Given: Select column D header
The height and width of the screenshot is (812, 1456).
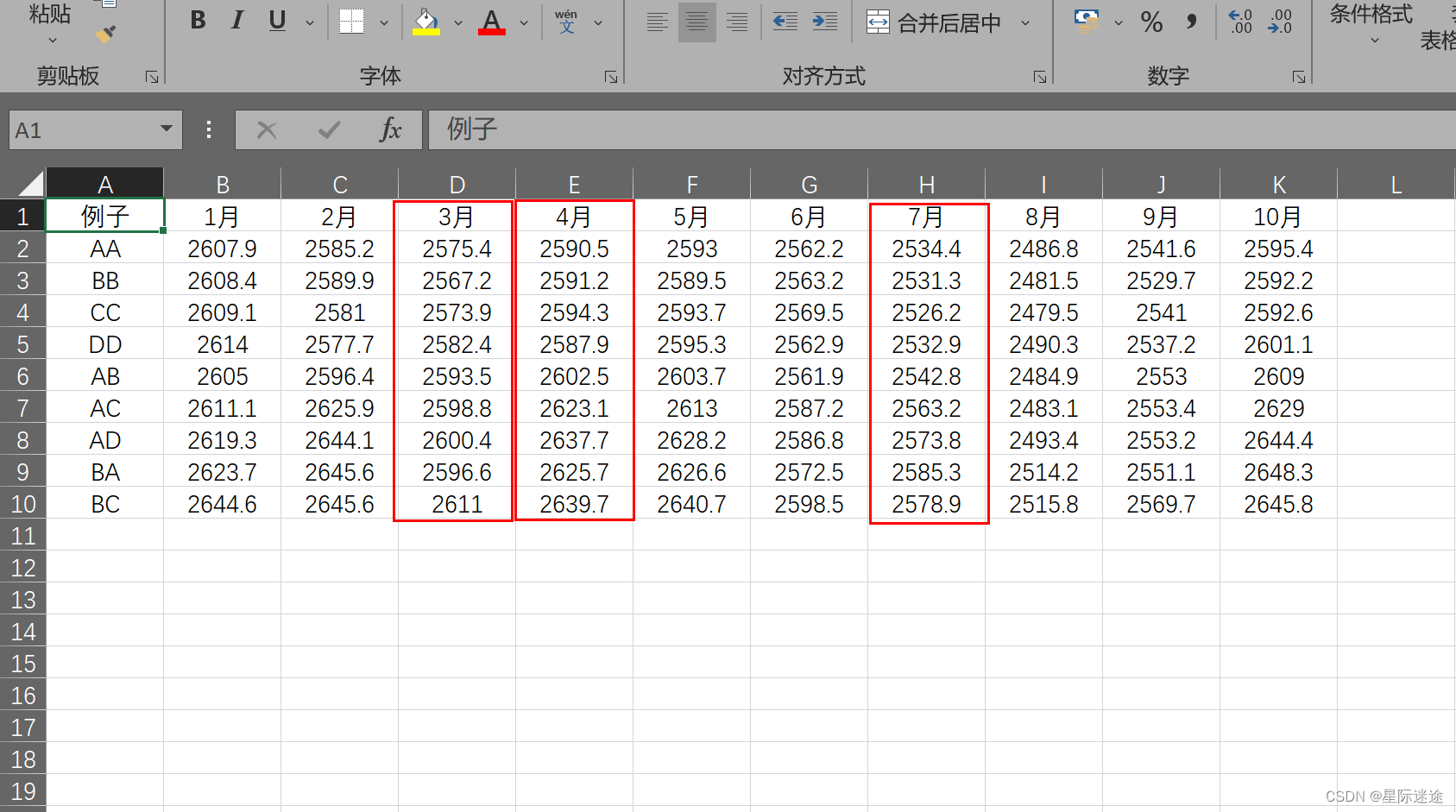Looking at the screenshot, I should (457, 185).
